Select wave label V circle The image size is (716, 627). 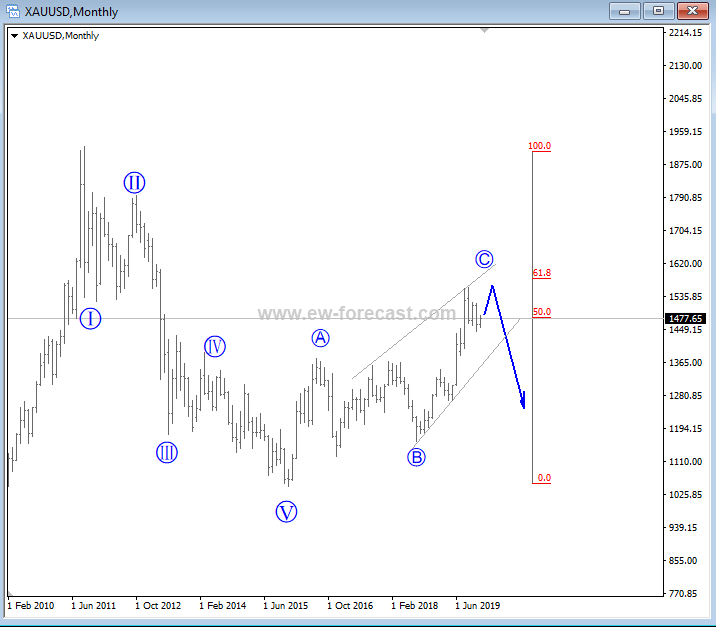tap(286, 512)
